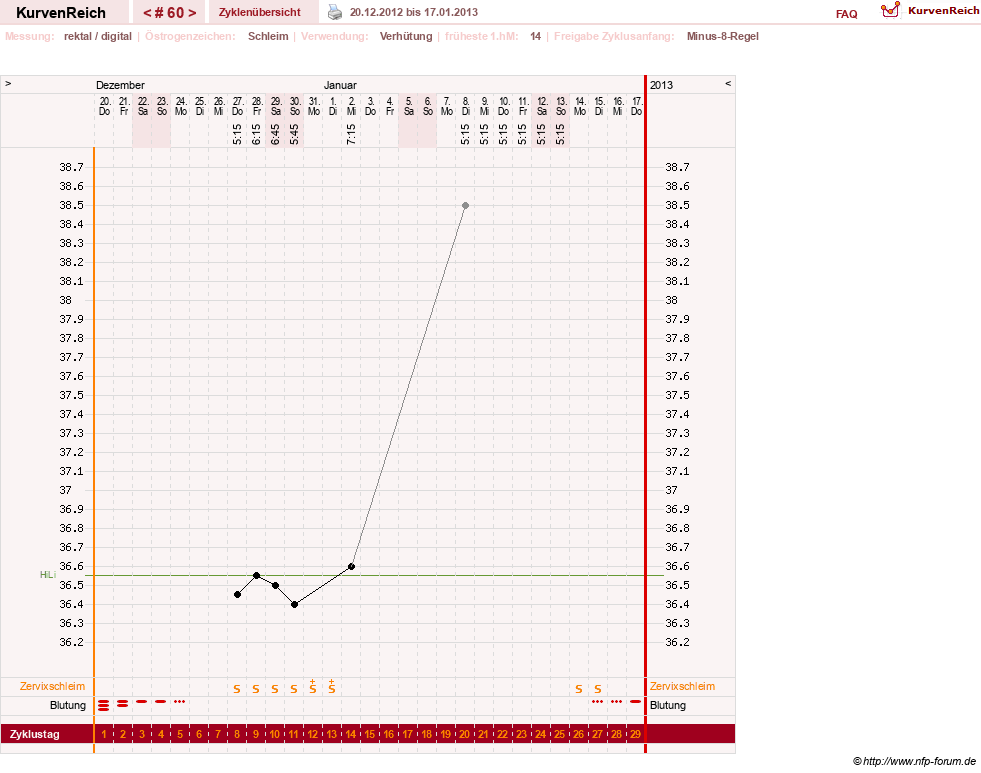Select the 36.5 temperature point on 29 December
This screenshot has width=981, height=773.
click(x=275, y=585)
